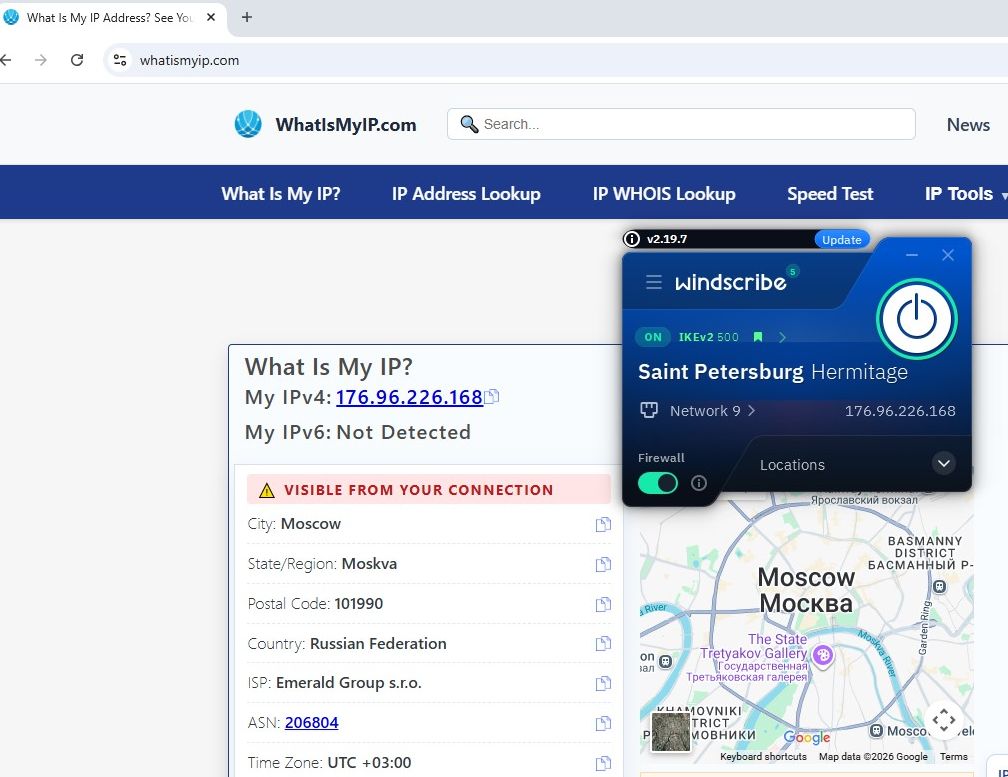
Task: Click the site search input field
Action: tap(681, 124)
